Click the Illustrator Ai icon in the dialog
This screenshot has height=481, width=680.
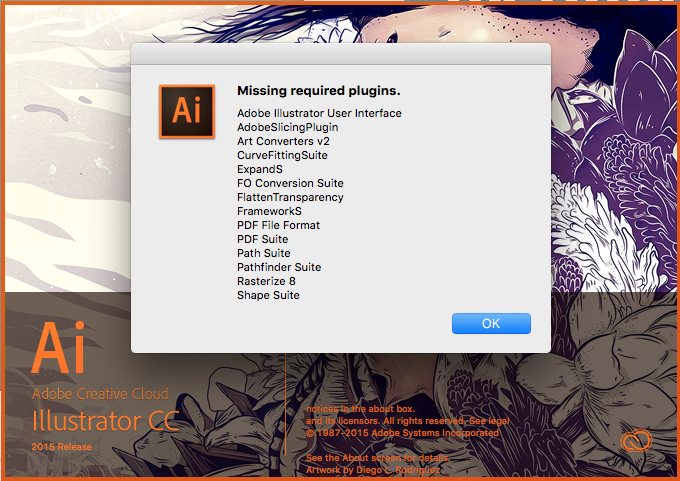187,111
